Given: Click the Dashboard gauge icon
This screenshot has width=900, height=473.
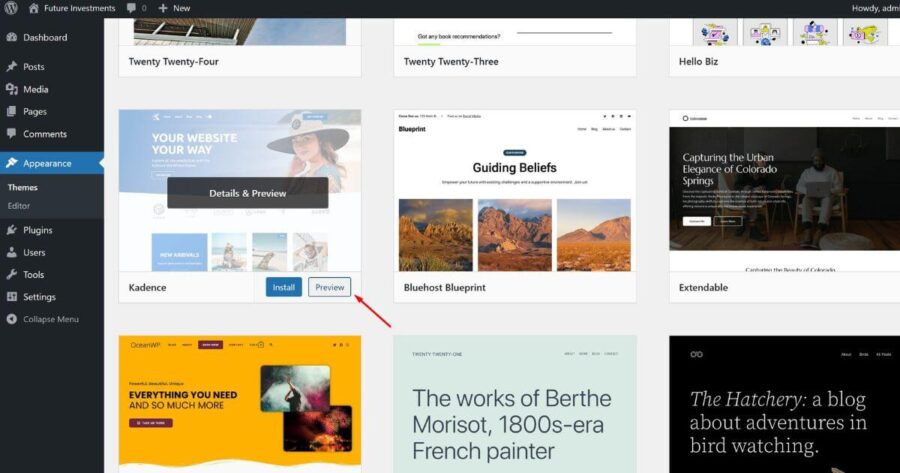Looking at the screenshot, I should (12, 37).
